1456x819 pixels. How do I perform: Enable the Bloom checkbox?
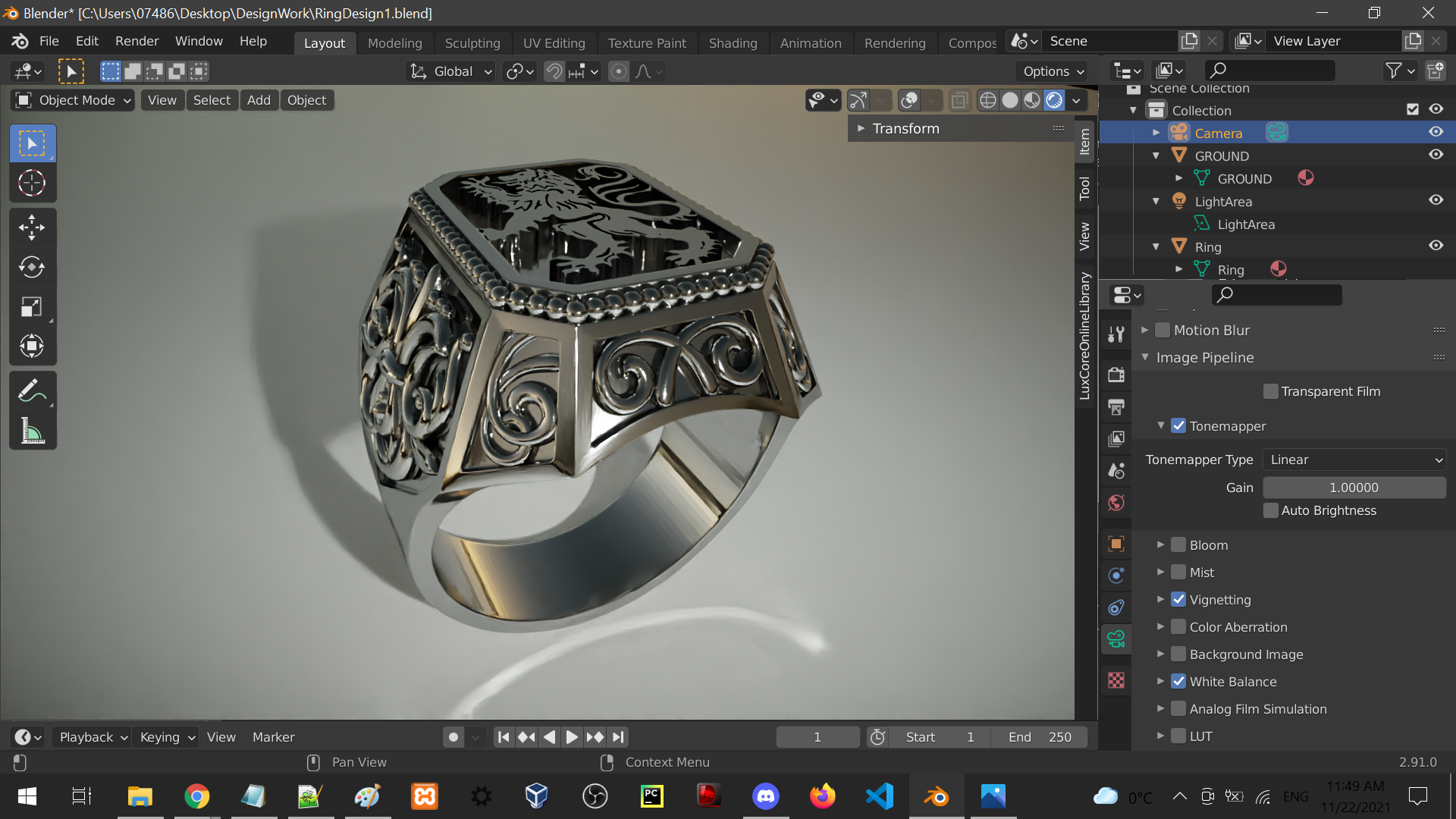coord(1178,545)
